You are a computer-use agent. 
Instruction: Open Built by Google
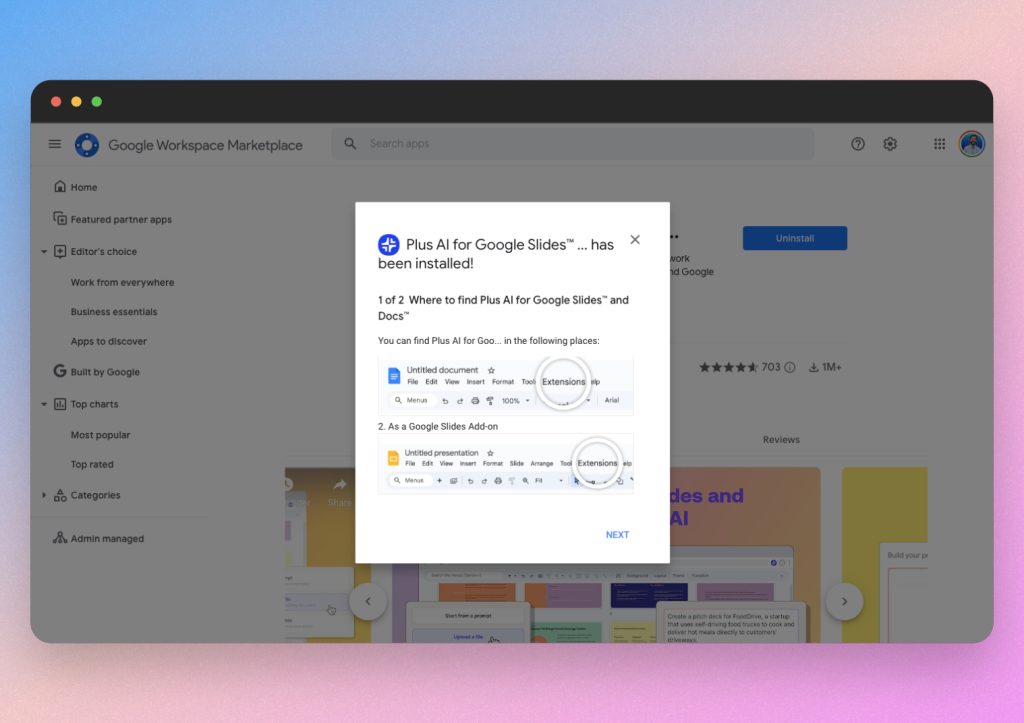(x=104, y=372)
